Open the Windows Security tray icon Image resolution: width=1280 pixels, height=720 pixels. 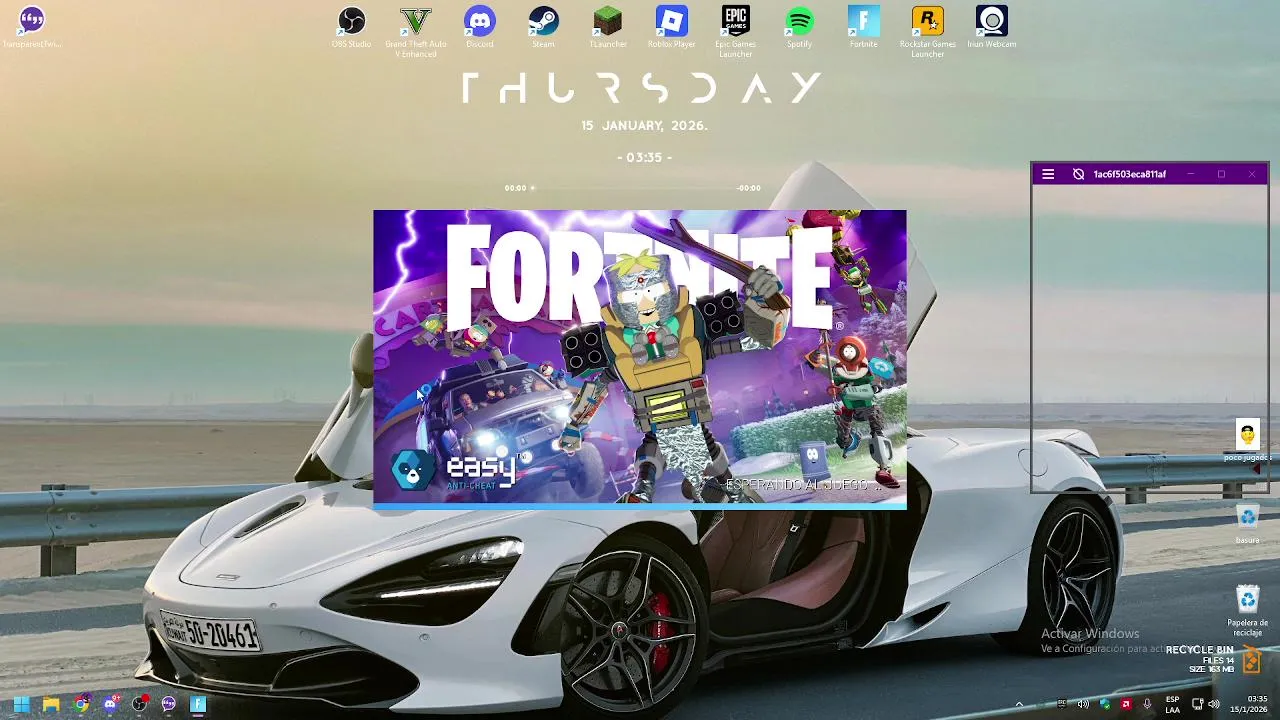click(x=1105, y=704)
